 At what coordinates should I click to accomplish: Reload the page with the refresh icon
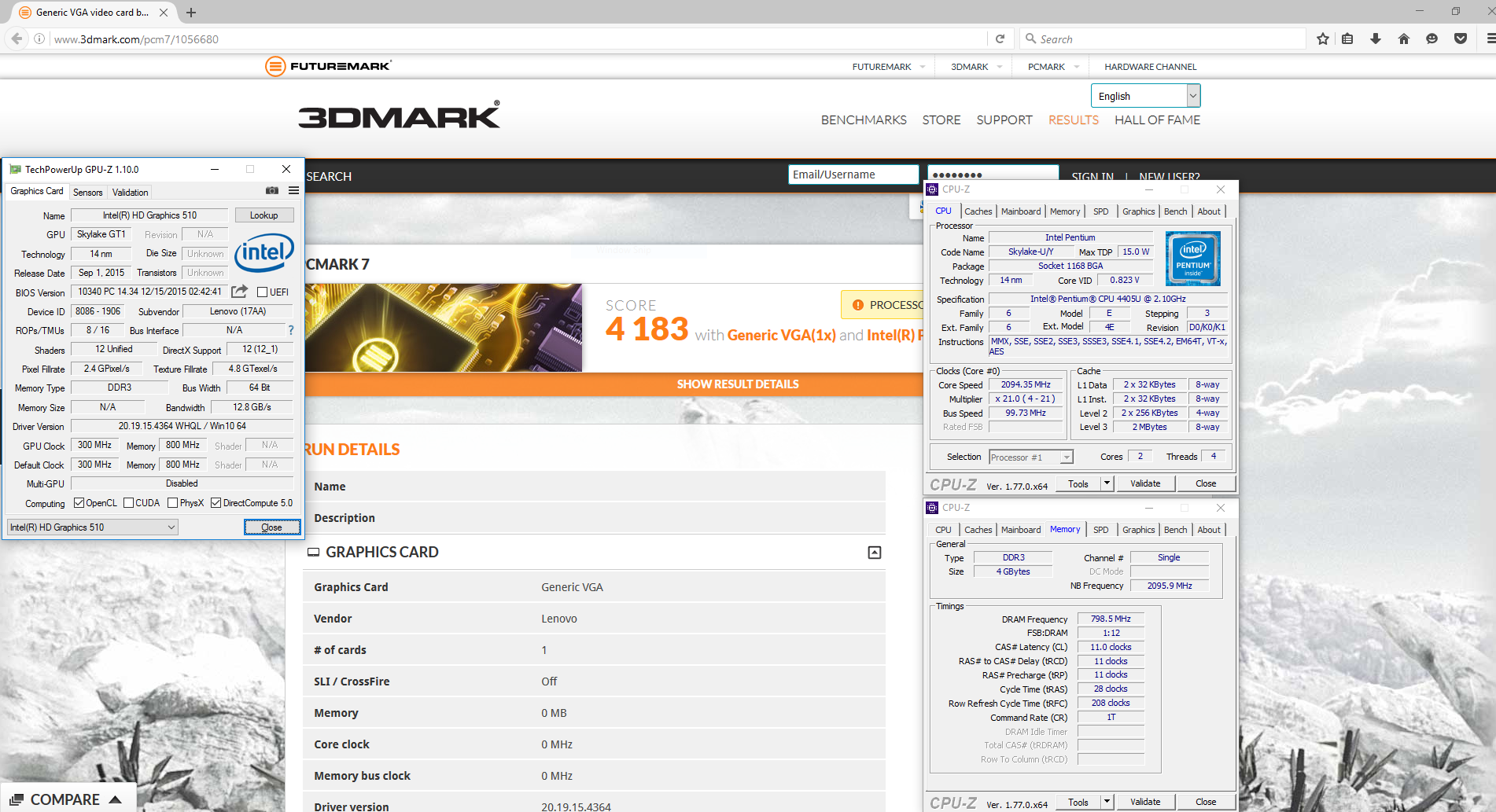1000,39
